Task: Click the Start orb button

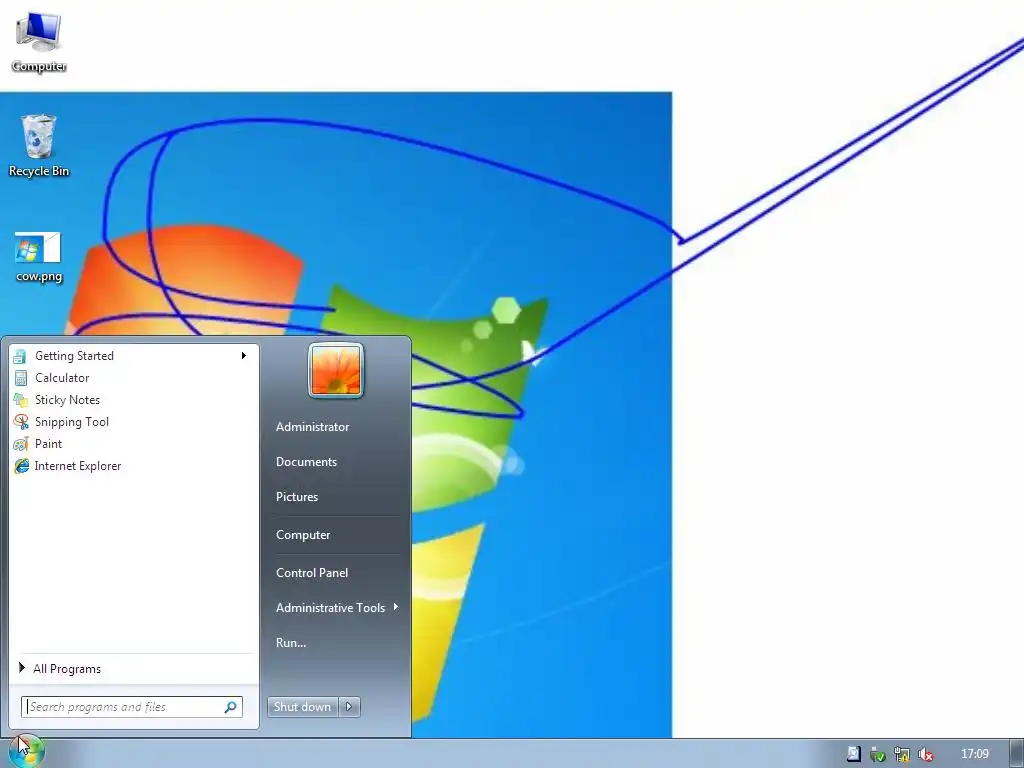Action: 25,752
